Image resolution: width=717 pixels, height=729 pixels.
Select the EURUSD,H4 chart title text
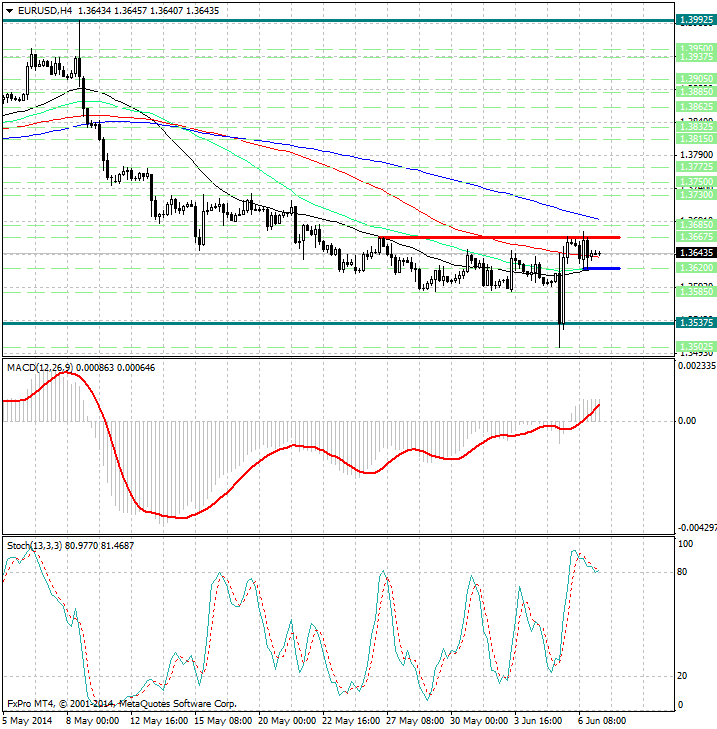(x=45, y=10)
